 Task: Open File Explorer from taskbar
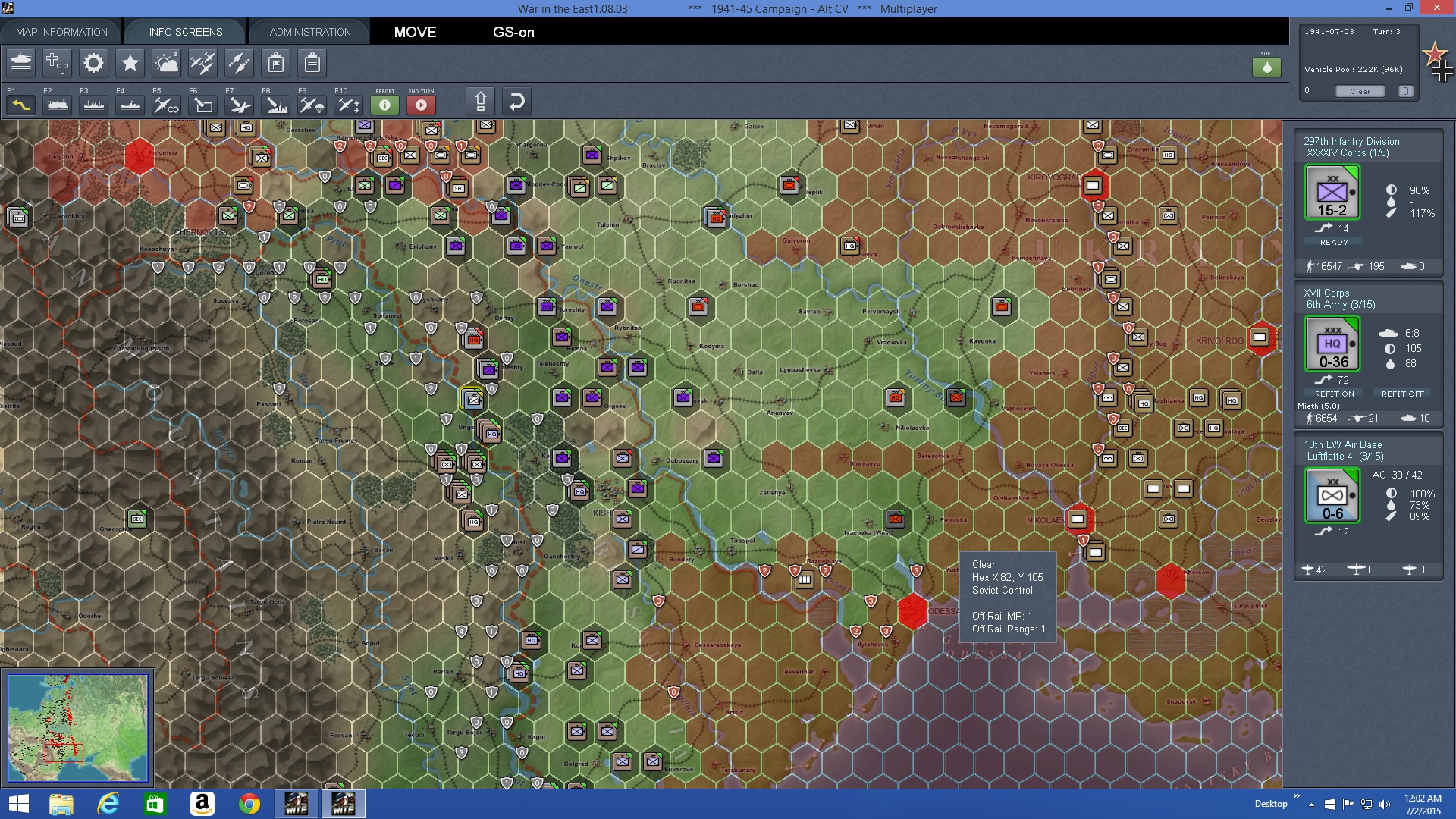[61, 804]
